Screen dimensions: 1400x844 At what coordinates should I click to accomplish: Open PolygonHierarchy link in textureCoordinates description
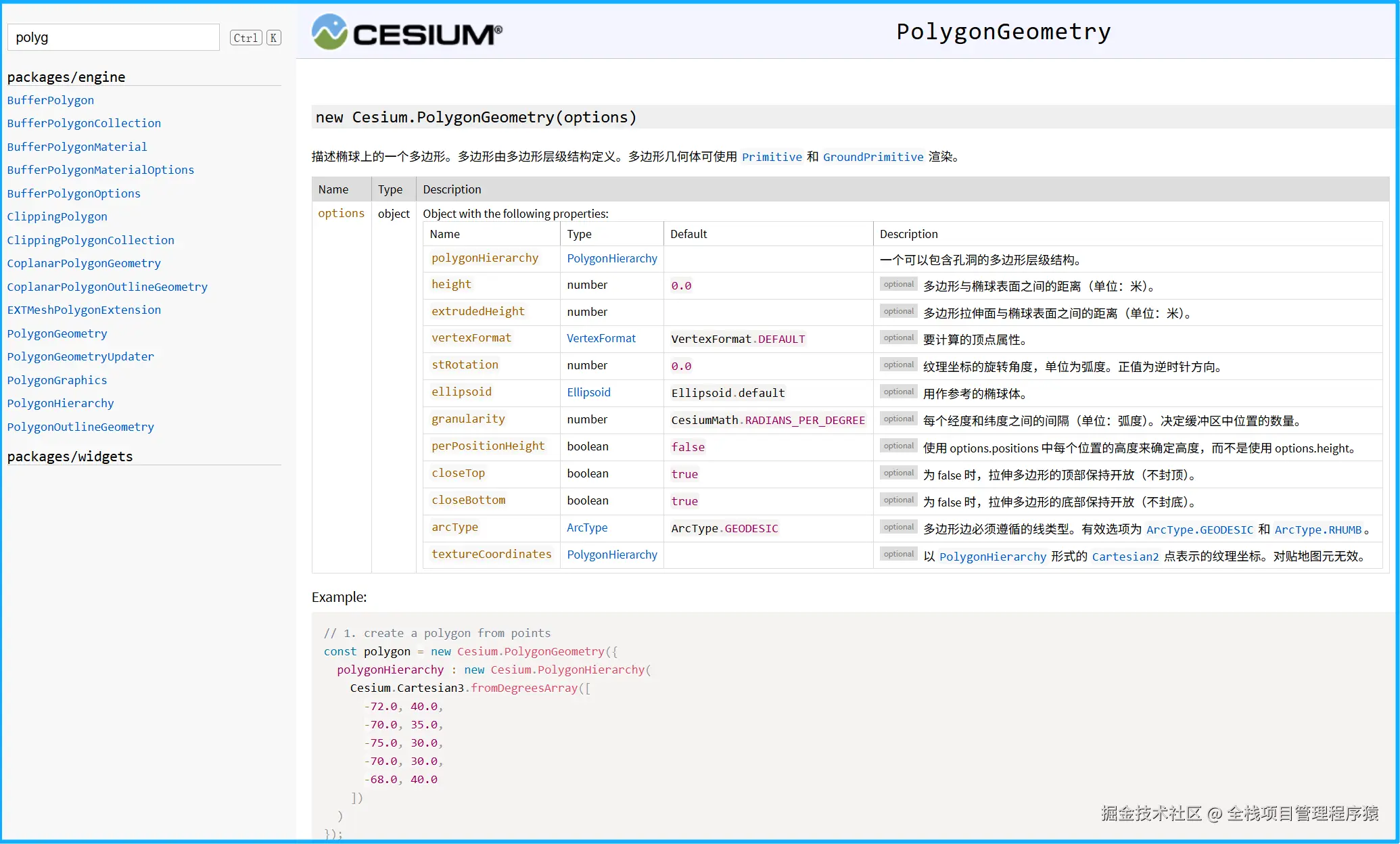(993, 557)
